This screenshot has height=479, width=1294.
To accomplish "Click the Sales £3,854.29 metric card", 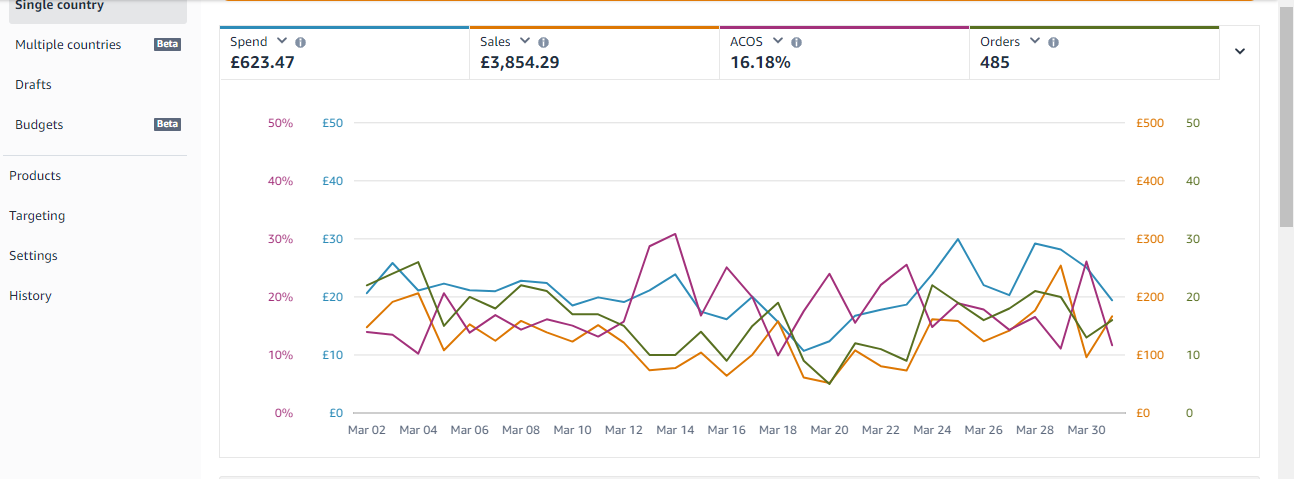I will (x=595, y=52).
